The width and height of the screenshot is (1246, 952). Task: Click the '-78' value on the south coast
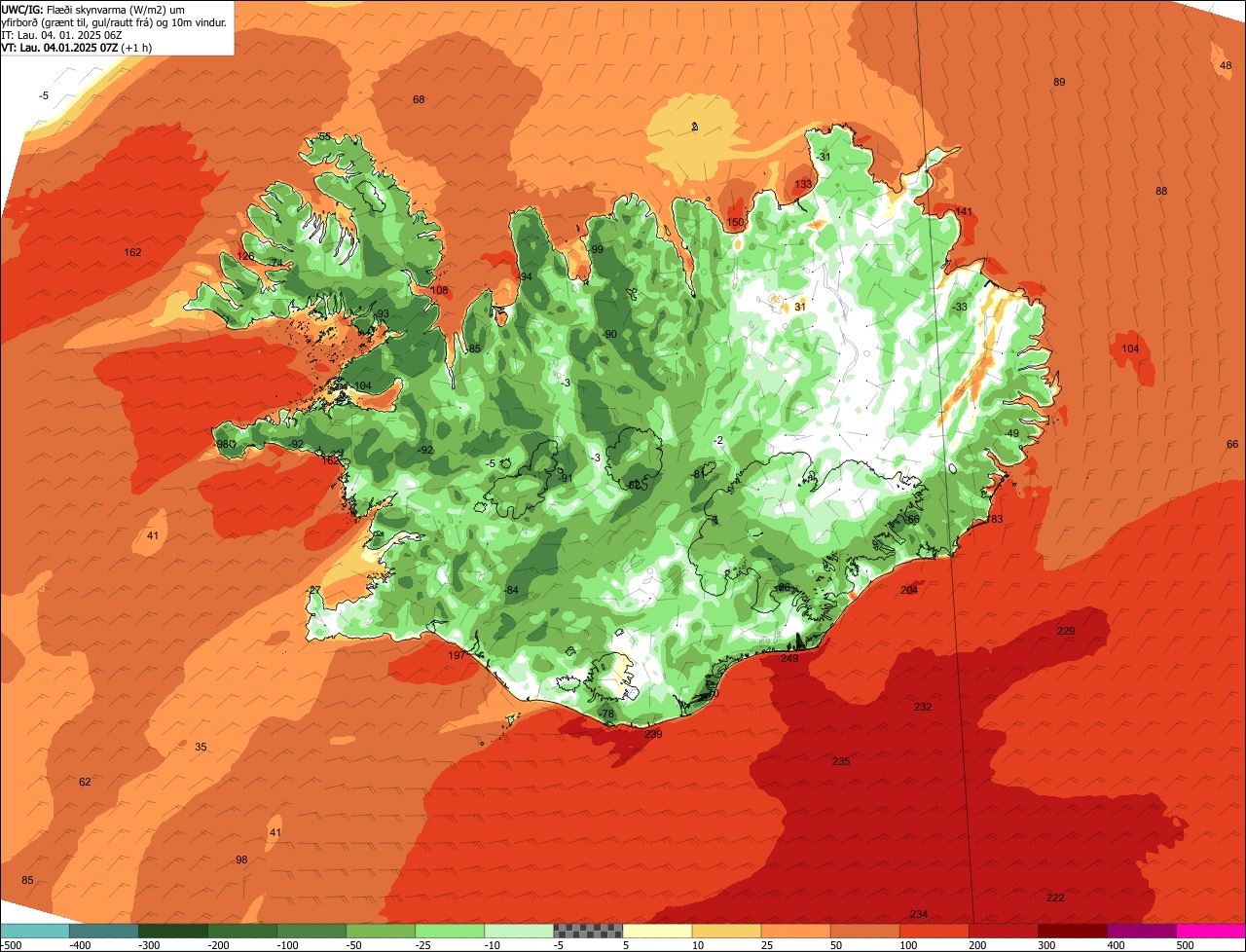coord(606,714)
